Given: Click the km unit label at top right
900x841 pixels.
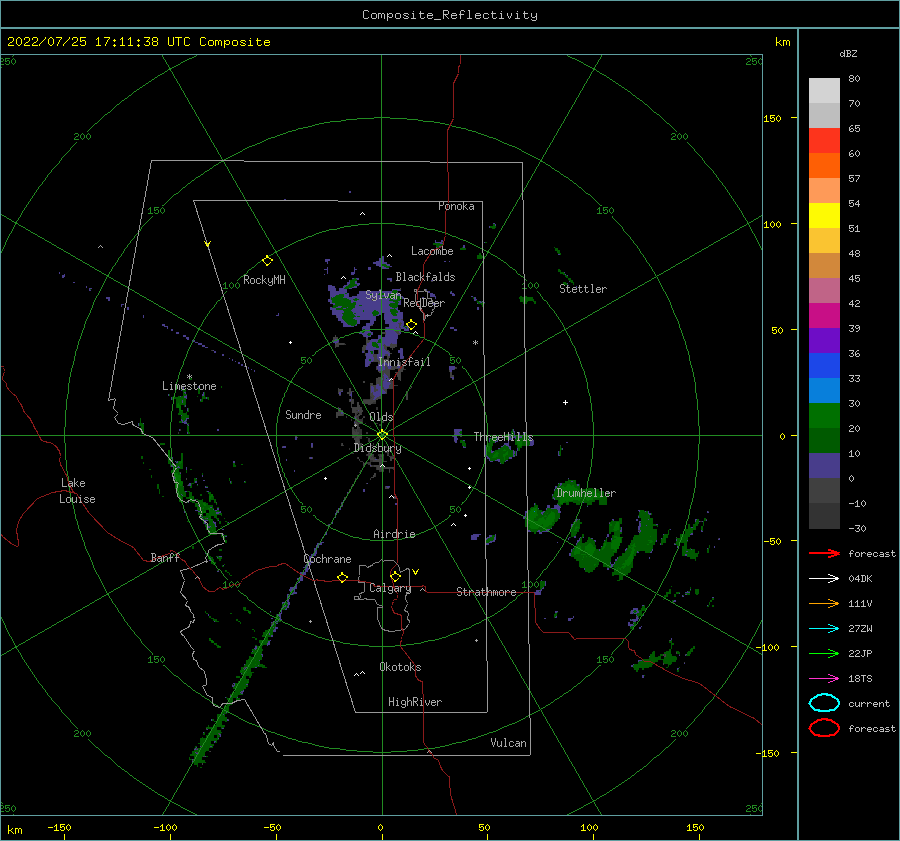Looking at the screenshot, I should [782, 42].
